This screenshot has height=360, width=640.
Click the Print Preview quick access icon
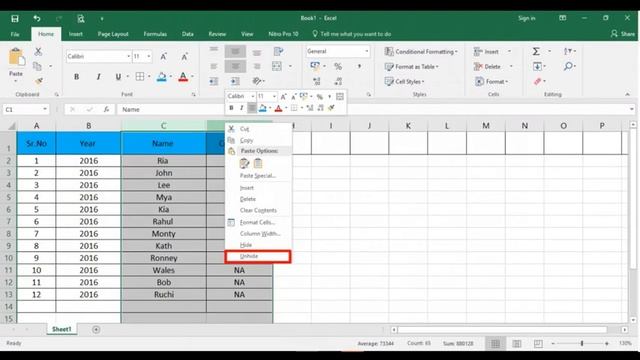coord(81,18)
